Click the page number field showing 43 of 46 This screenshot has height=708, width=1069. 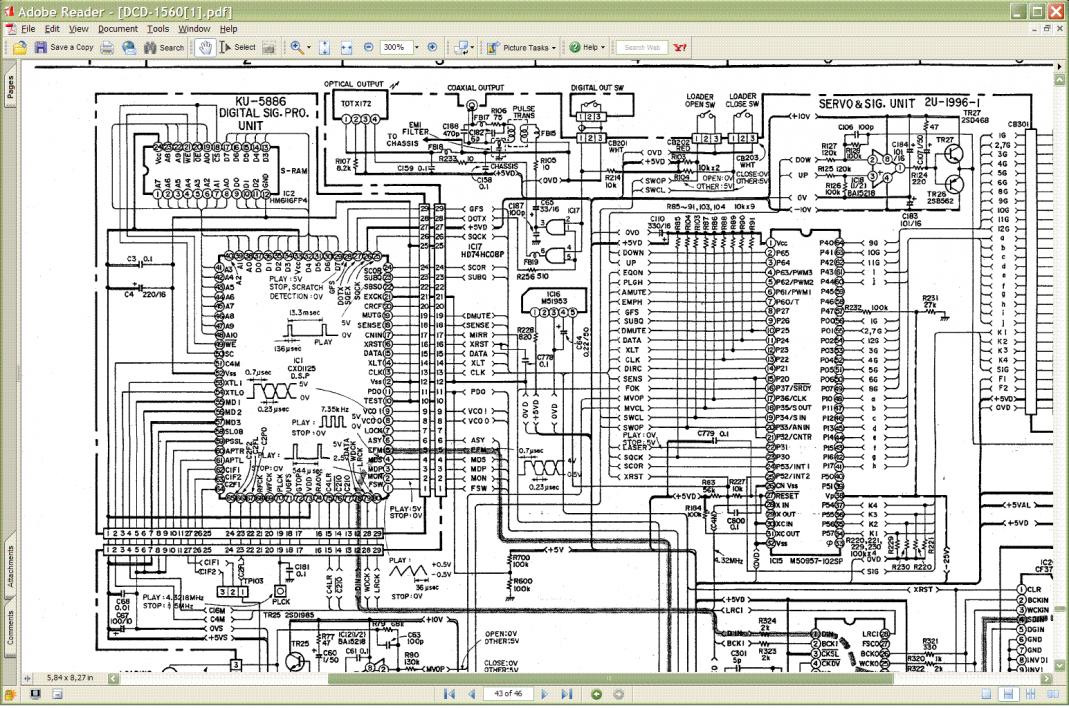[508, 694]
